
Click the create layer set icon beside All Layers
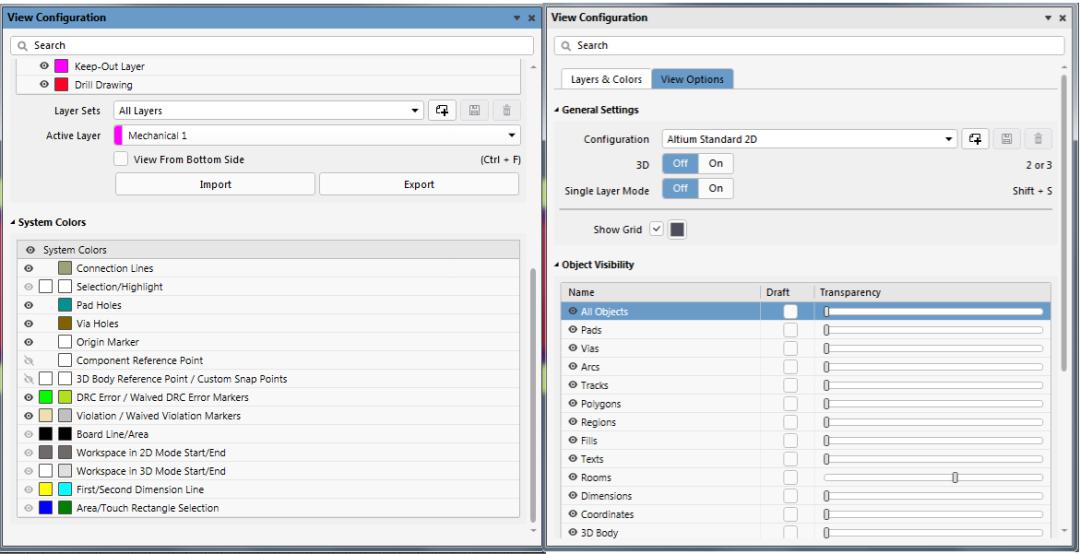[442, 111]
